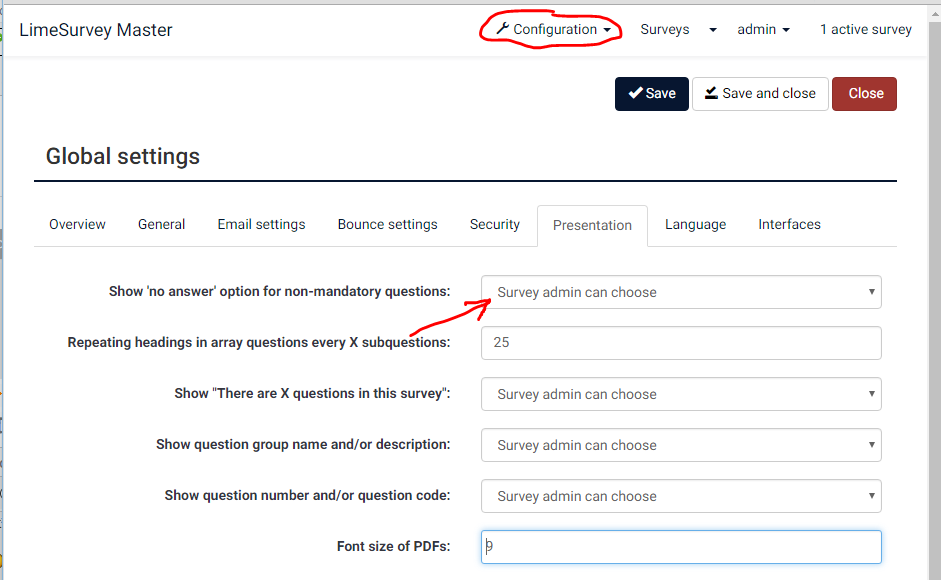This screenshot has width=941, height=580.
Task: Click the repeating headings input field
Action: click(x=681, y=343)
